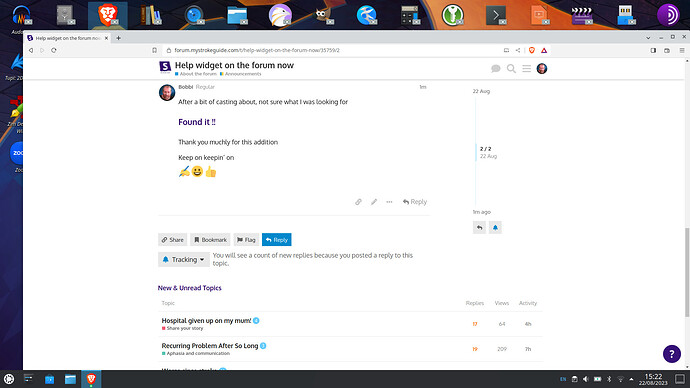Jump to '22 Aug' at timeline top
The image size is (690, 388).
(481, 91)
